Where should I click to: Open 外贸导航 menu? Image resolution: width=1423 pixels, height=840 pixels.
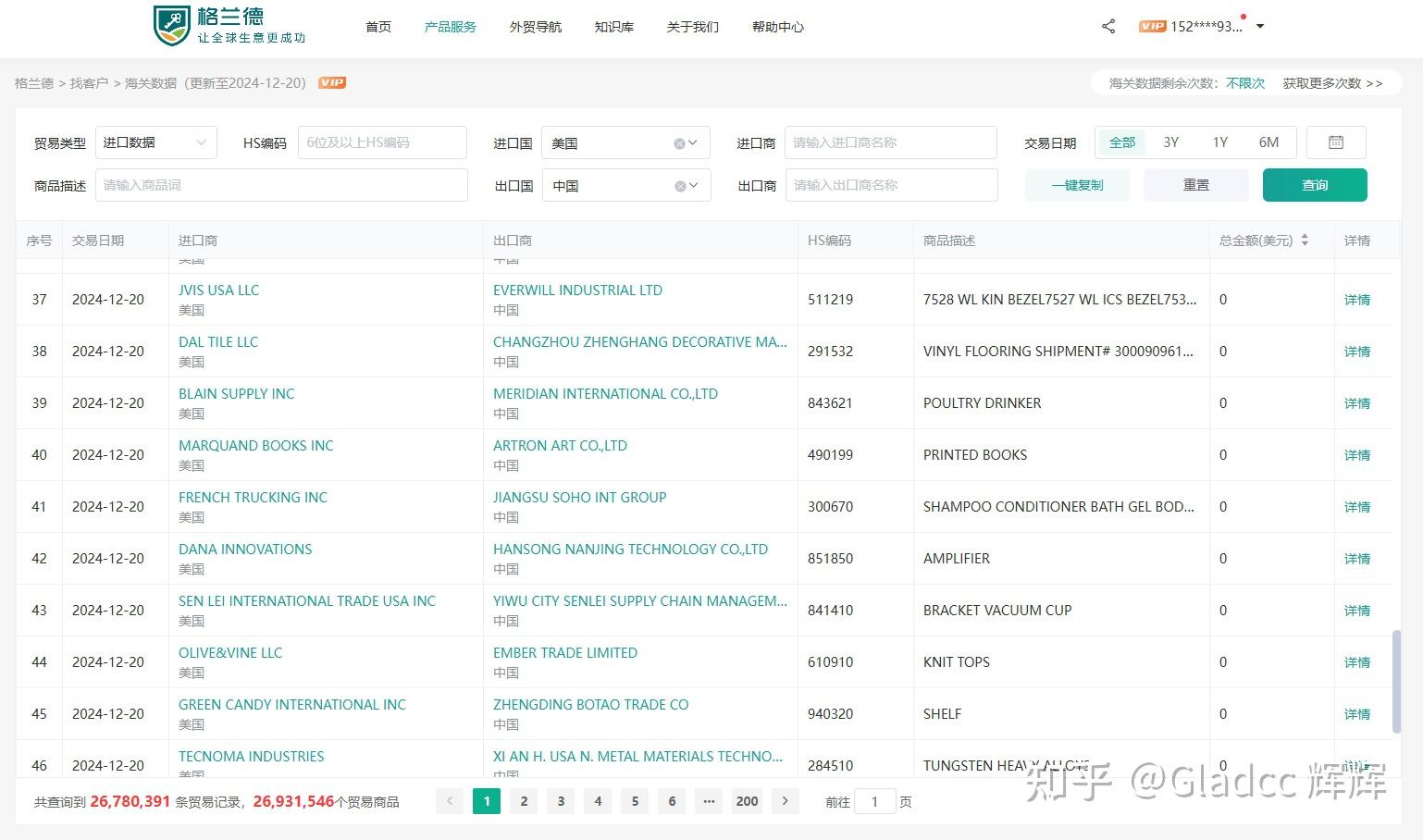[536, 27]
